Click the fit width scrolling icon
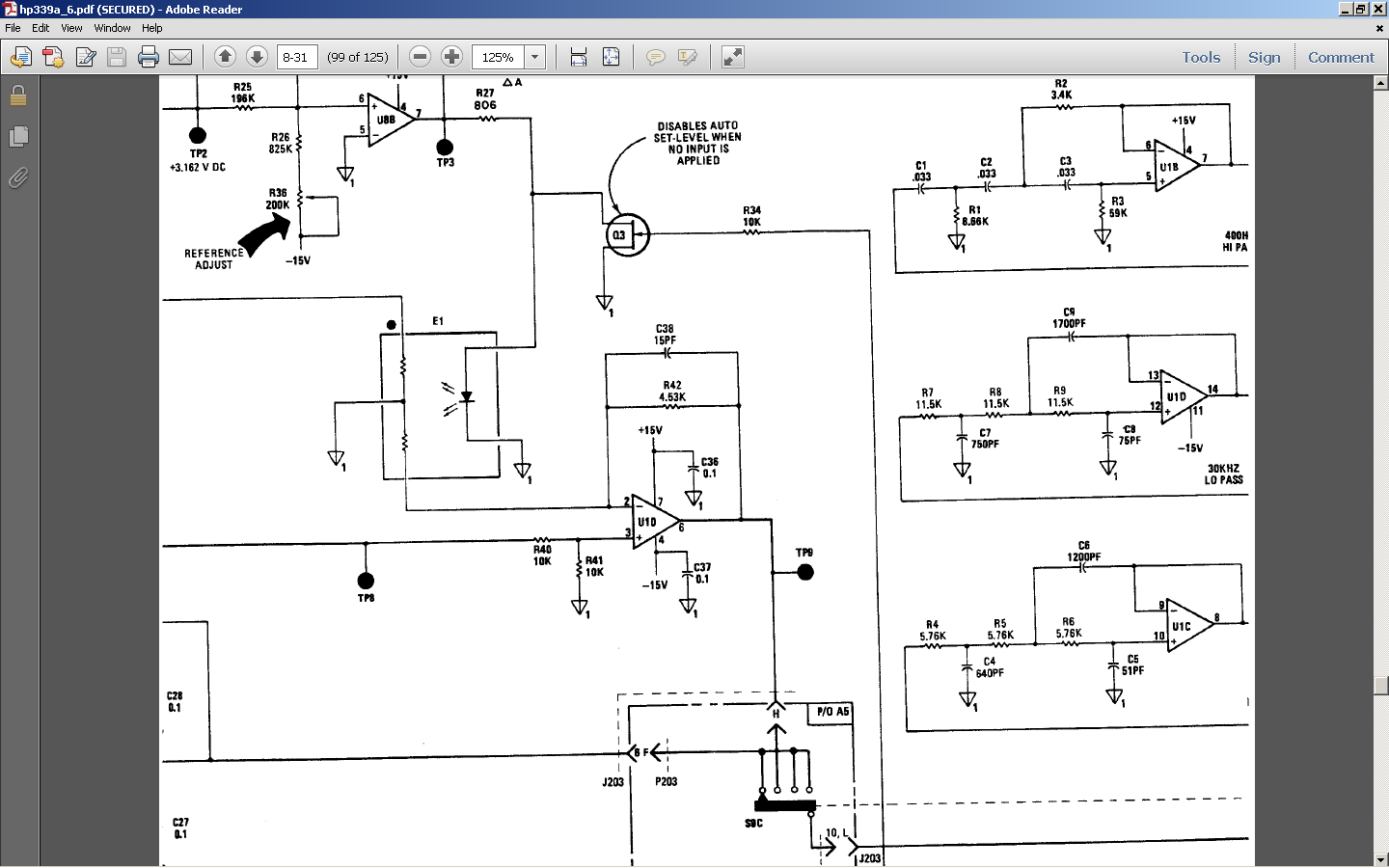The width and height of the screenshot is (1389, 868). click(579, 57)
